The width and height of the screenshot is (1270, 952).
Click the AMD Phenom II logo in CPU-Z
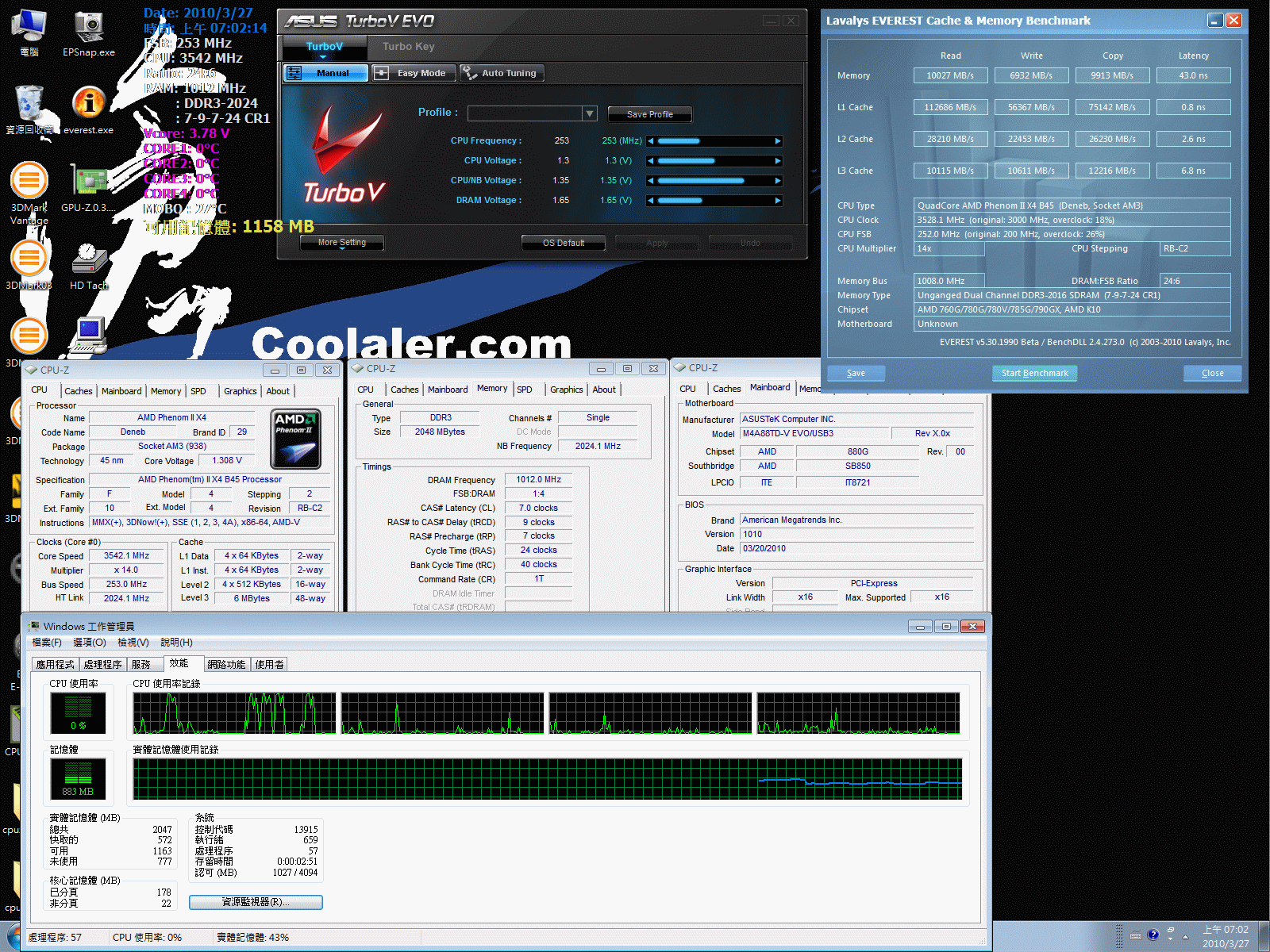point(296,440)
